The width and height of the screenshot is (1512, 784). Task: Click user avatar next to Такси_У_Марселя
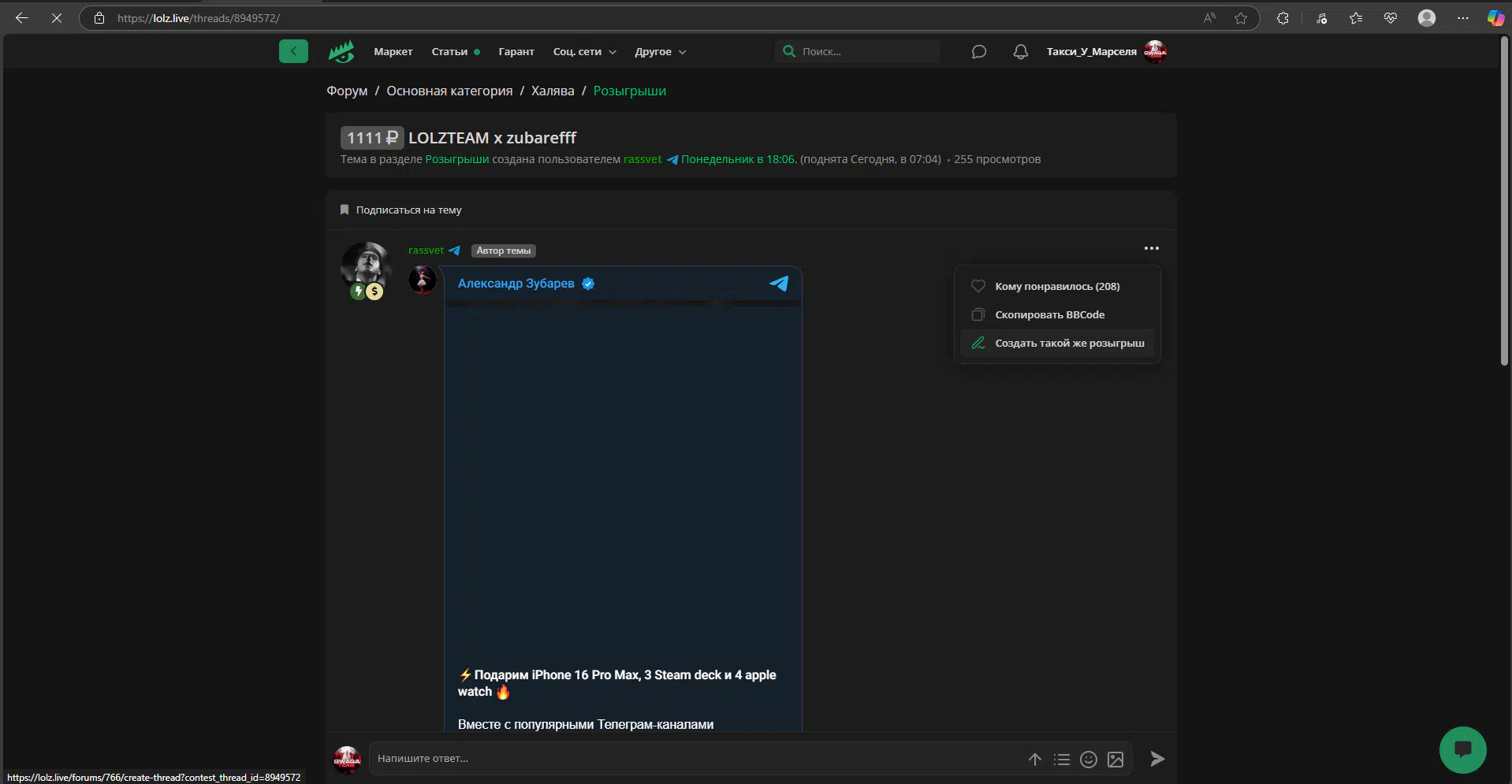[x=1156, y=51]
